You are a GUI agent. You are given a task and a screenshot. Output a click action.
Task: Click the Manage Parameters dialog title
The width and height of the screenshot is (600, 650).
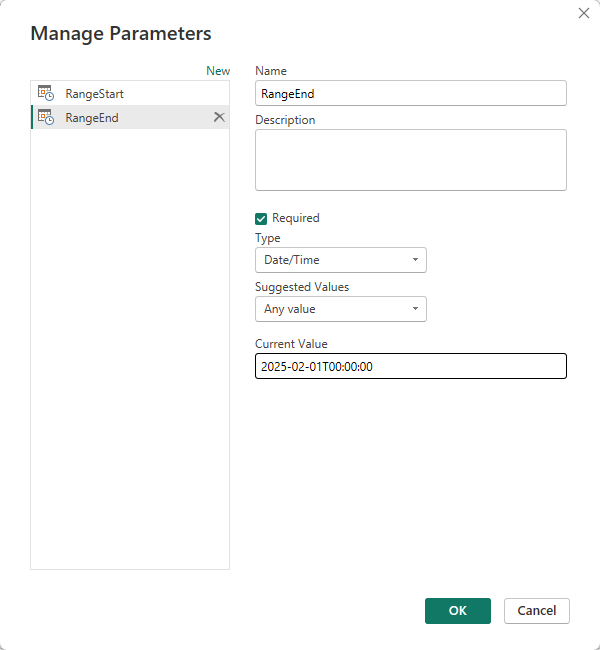(121, 33)
